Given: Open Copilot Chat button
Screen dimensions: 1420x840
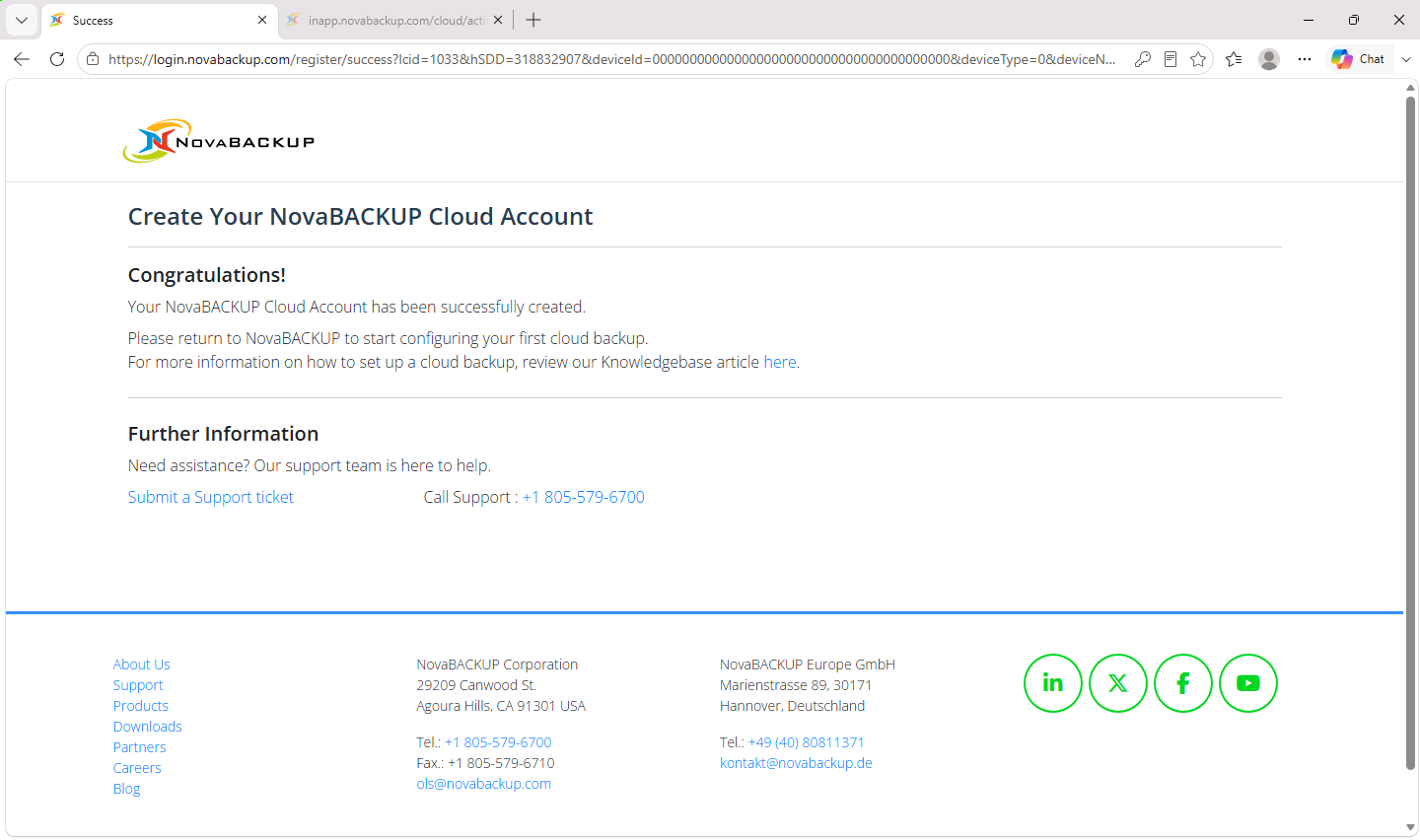Looking at the screenshot, I should [x=1359, y=59].
